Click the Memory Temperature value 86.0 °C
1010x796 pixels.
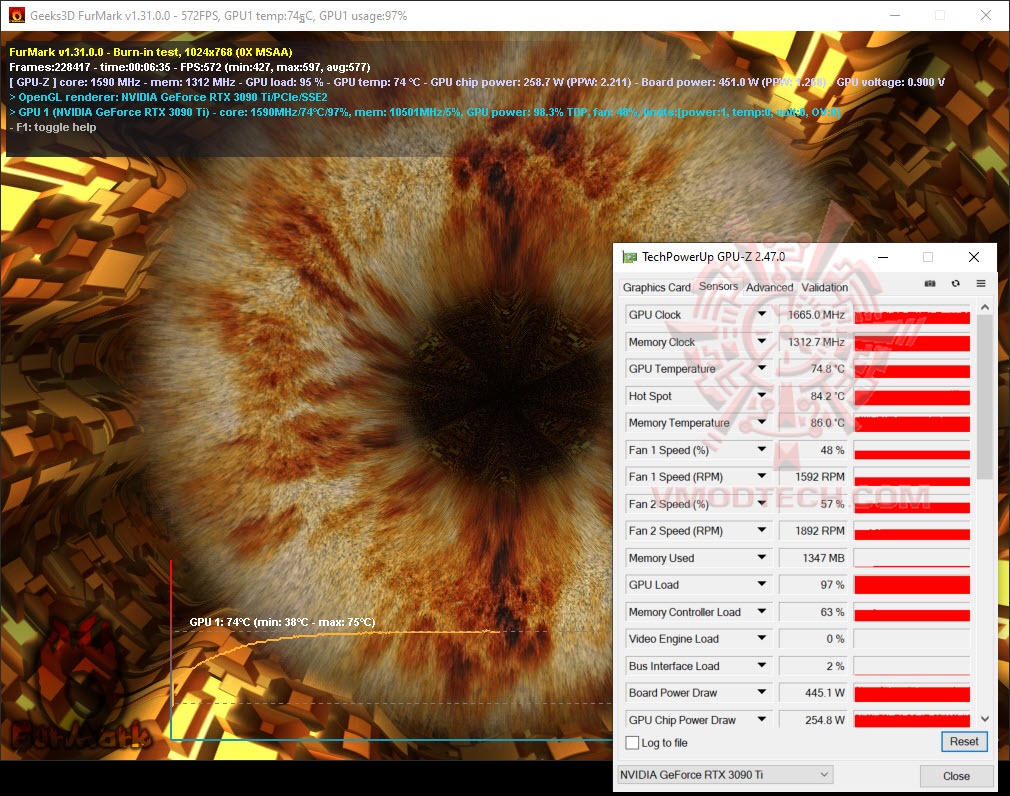click(x=815, y=423)
